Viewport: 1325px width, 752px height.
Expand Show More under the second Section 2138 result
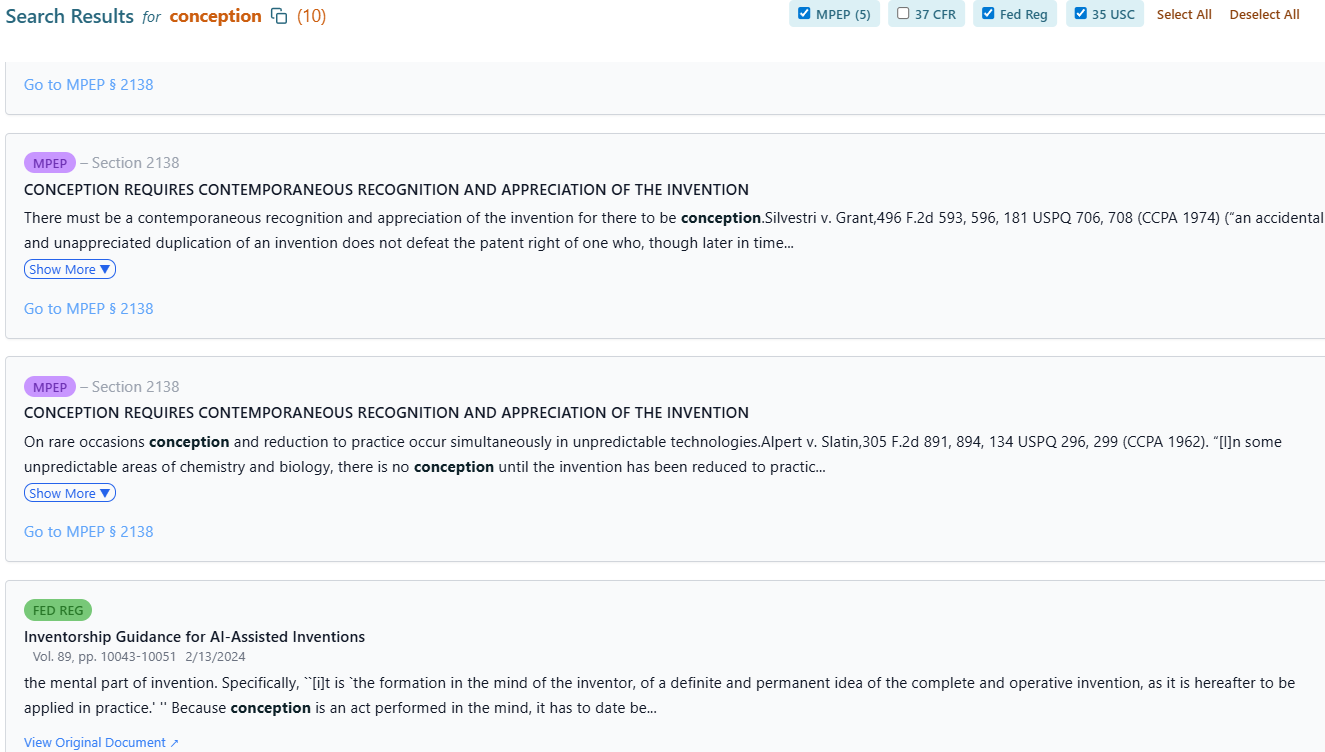pyautogui.click(x=69, y=492)
